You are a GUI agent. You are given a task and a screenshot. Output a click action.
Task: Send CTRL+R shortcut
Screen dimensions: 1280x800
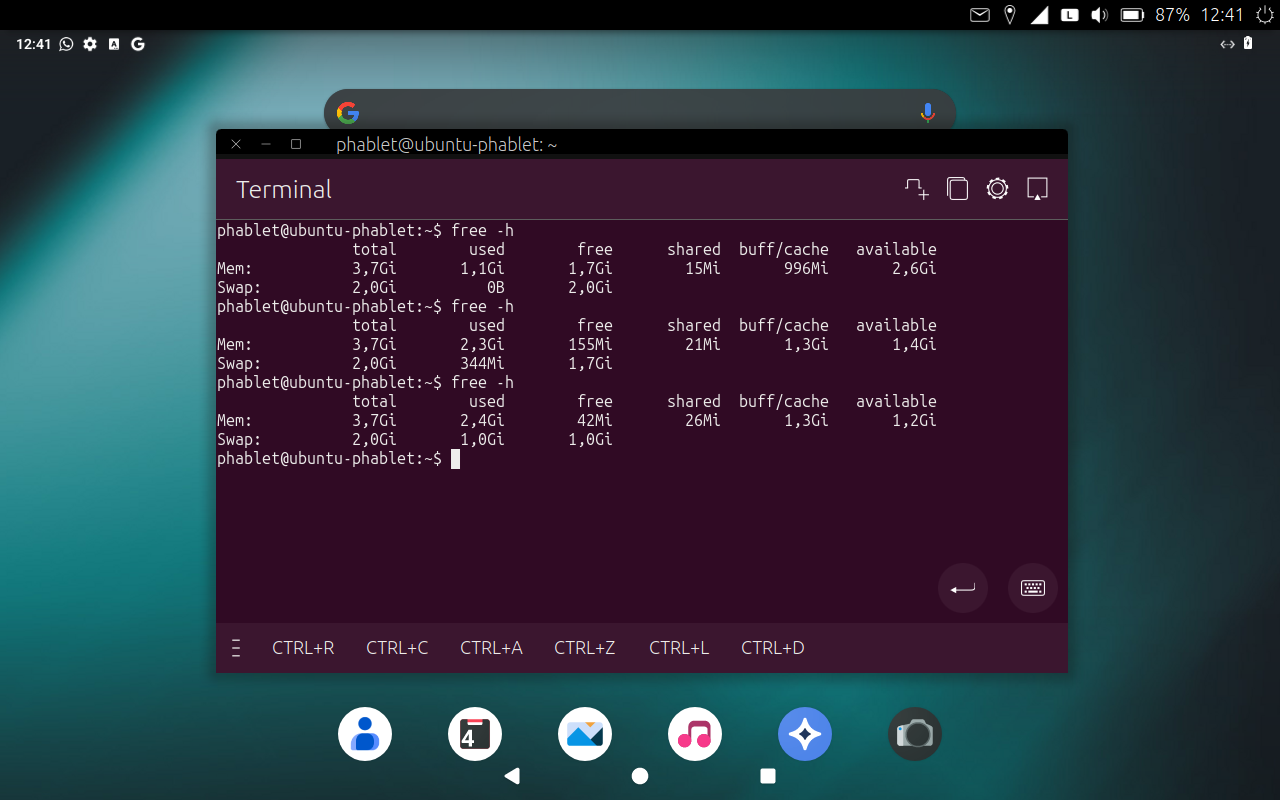point(303,648)
